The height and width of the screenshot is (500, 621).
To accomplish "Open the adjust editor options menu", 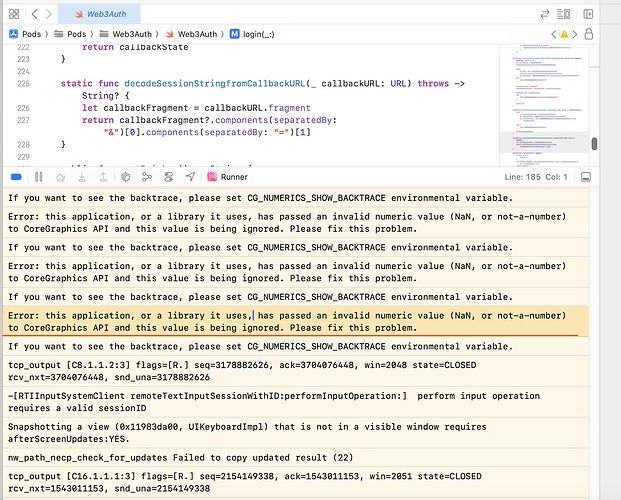I will pos(564,14).
